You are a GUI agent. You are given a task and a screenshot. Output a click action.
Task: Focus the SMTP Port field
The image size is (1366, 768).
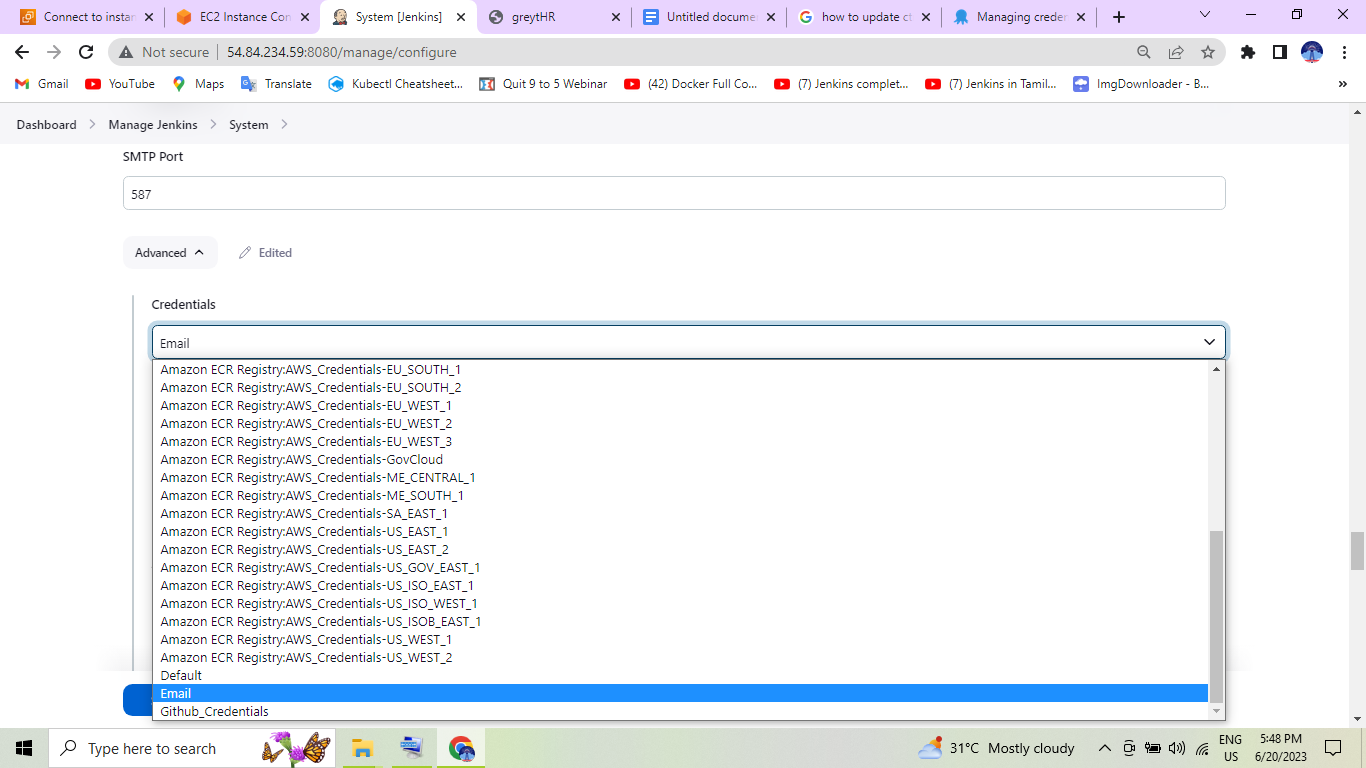coord(674,194)
